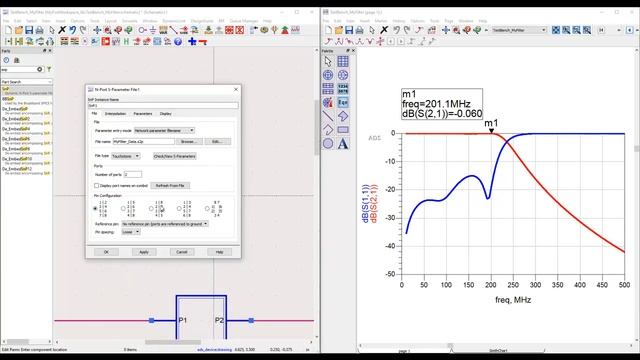The image size is (640, 360).
Task: Select the line drawing tool in palette
Action: 328,116
